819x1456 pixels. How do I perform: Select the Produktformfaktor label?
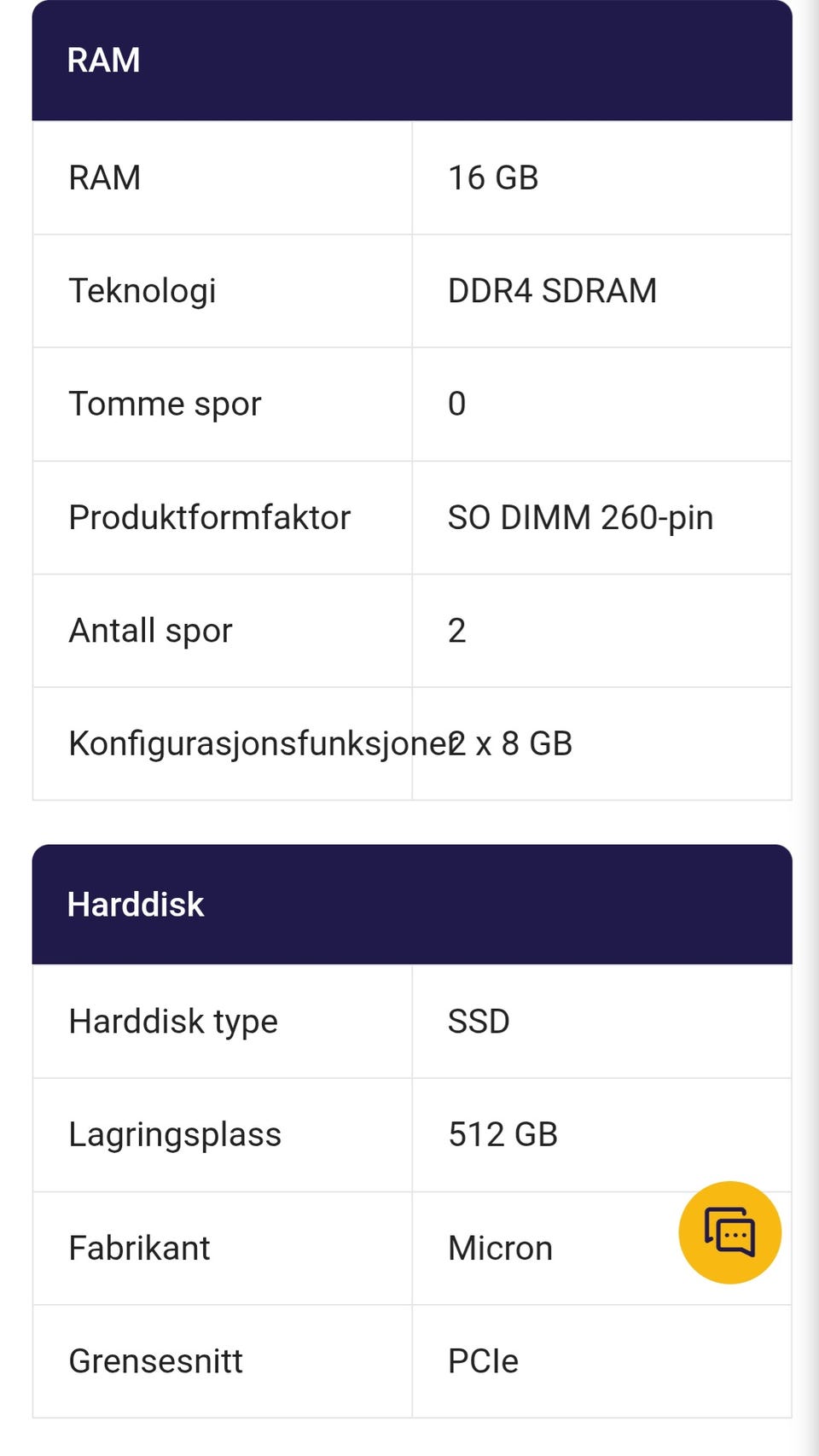tap(209, 517)
